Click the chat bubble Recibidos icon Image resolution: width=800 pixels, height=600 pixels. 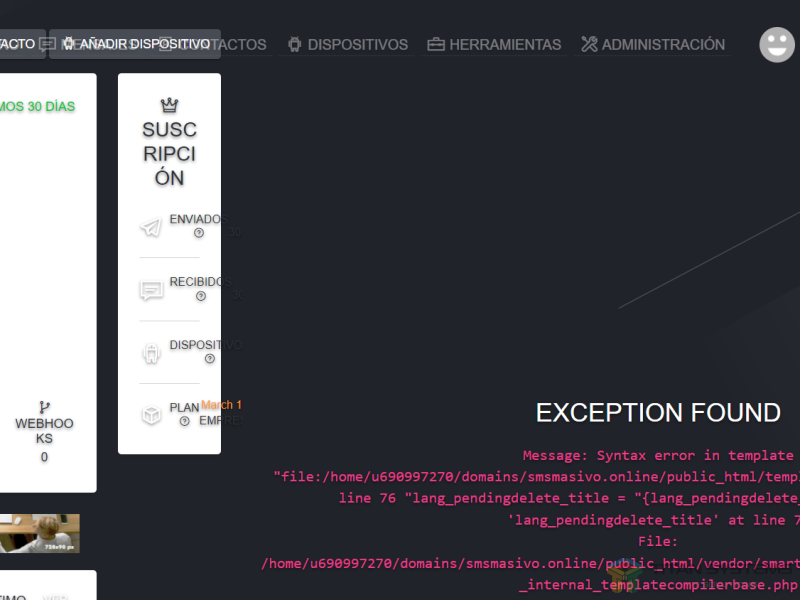coord(151,291)
